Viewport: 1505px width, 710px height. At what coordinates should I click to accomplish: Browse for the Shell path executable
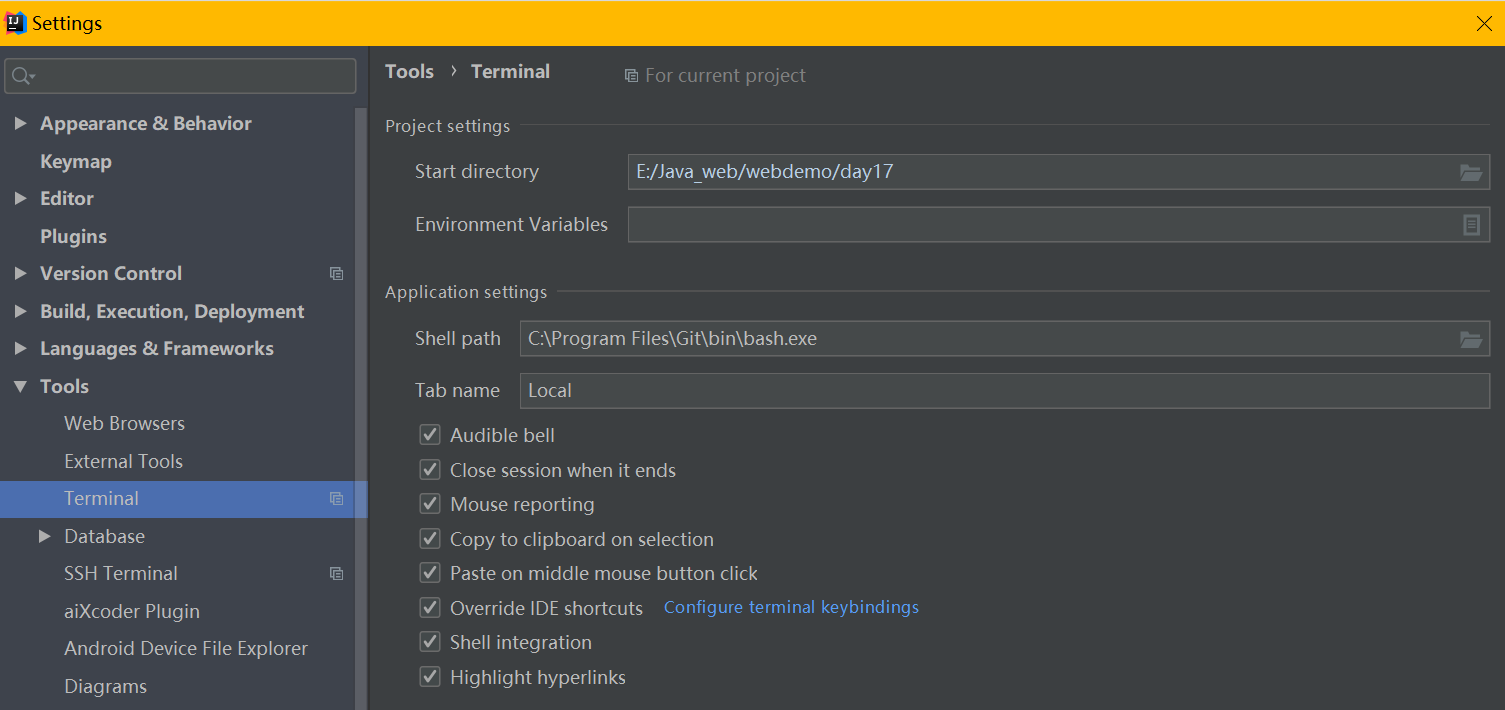click(x=1470, y=338)
